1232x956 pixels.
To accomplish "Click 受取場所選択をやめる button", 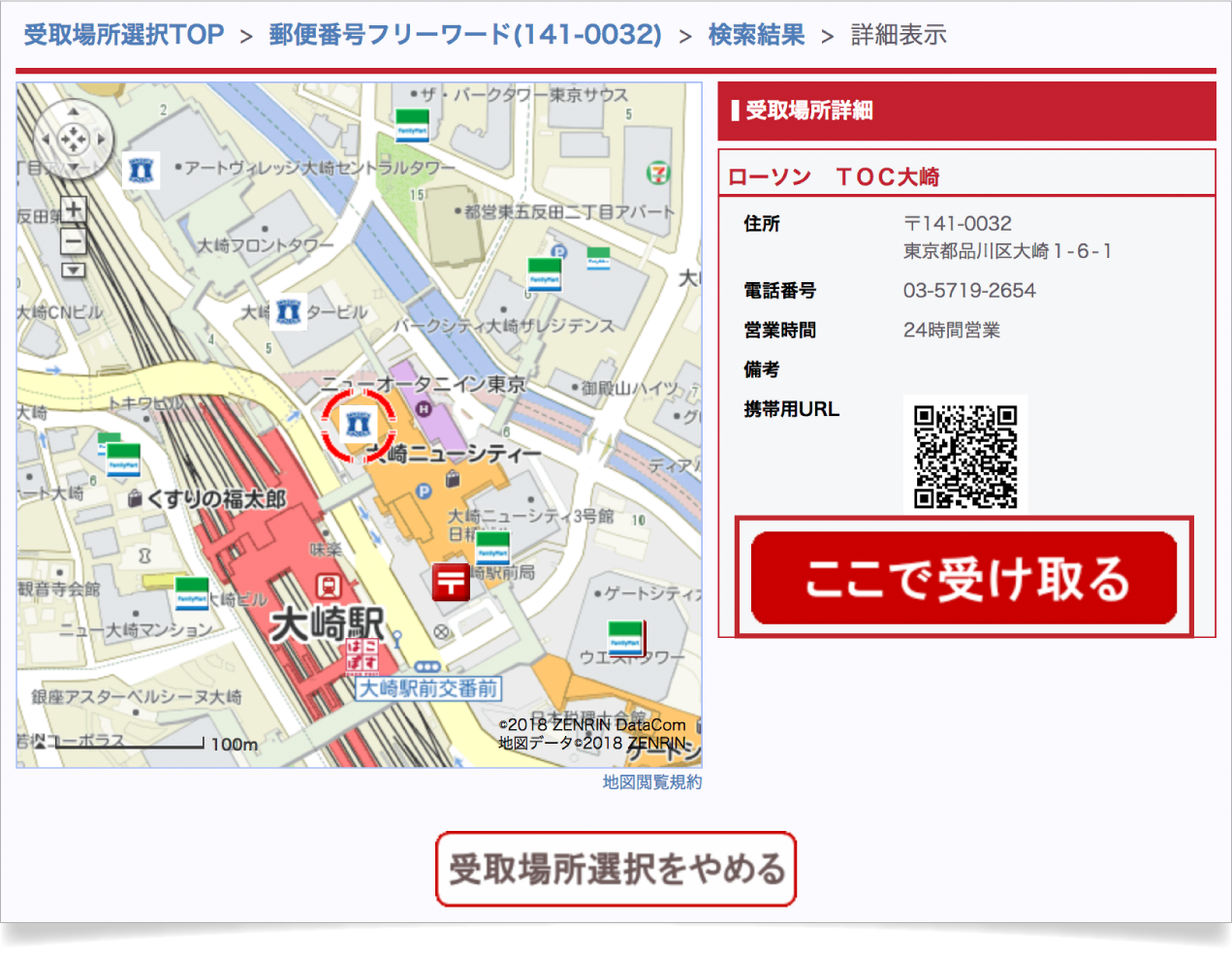I will (x=616, y=869).
